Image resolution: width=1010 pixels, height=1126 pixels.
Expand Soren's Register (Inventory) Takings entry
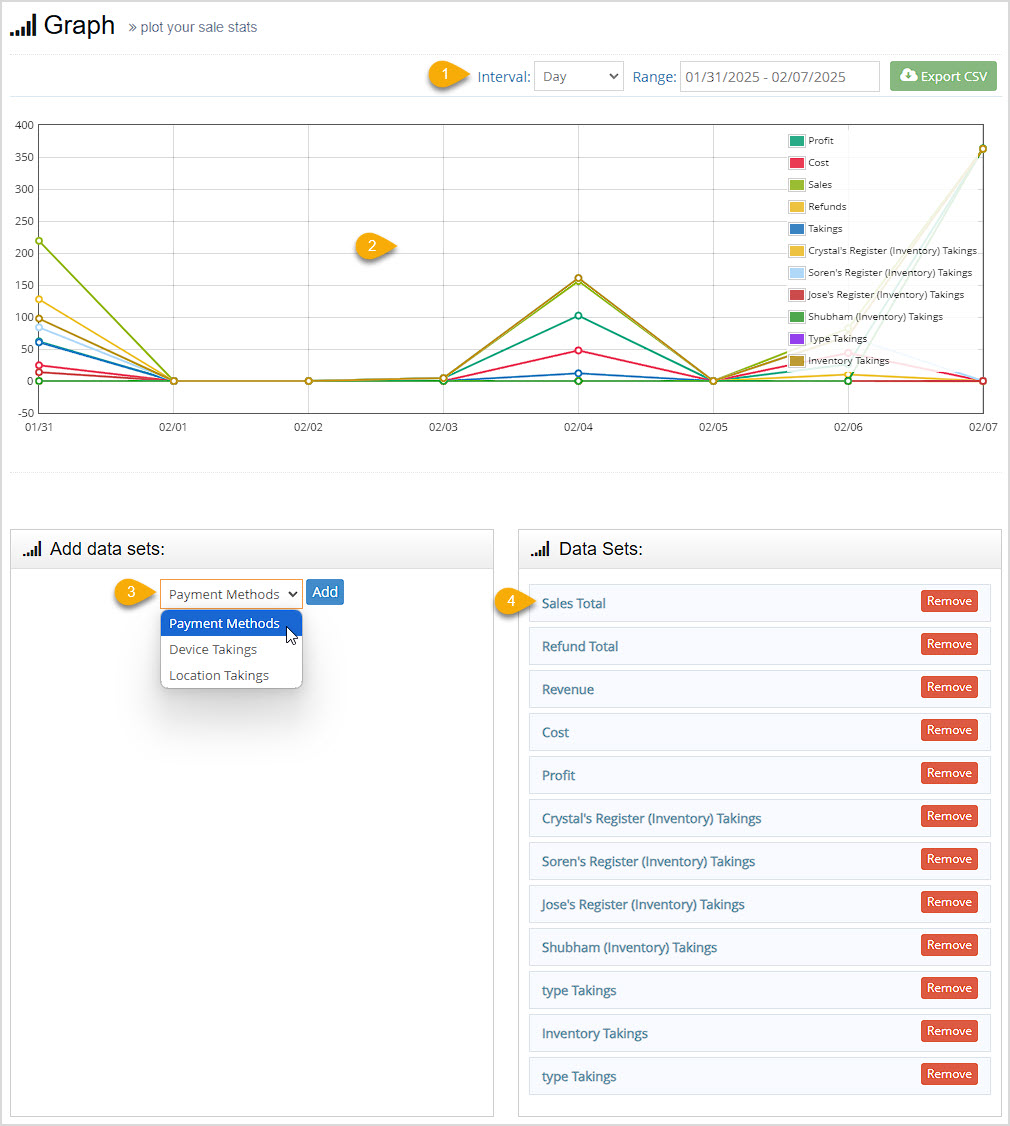(x=651, y=860)
